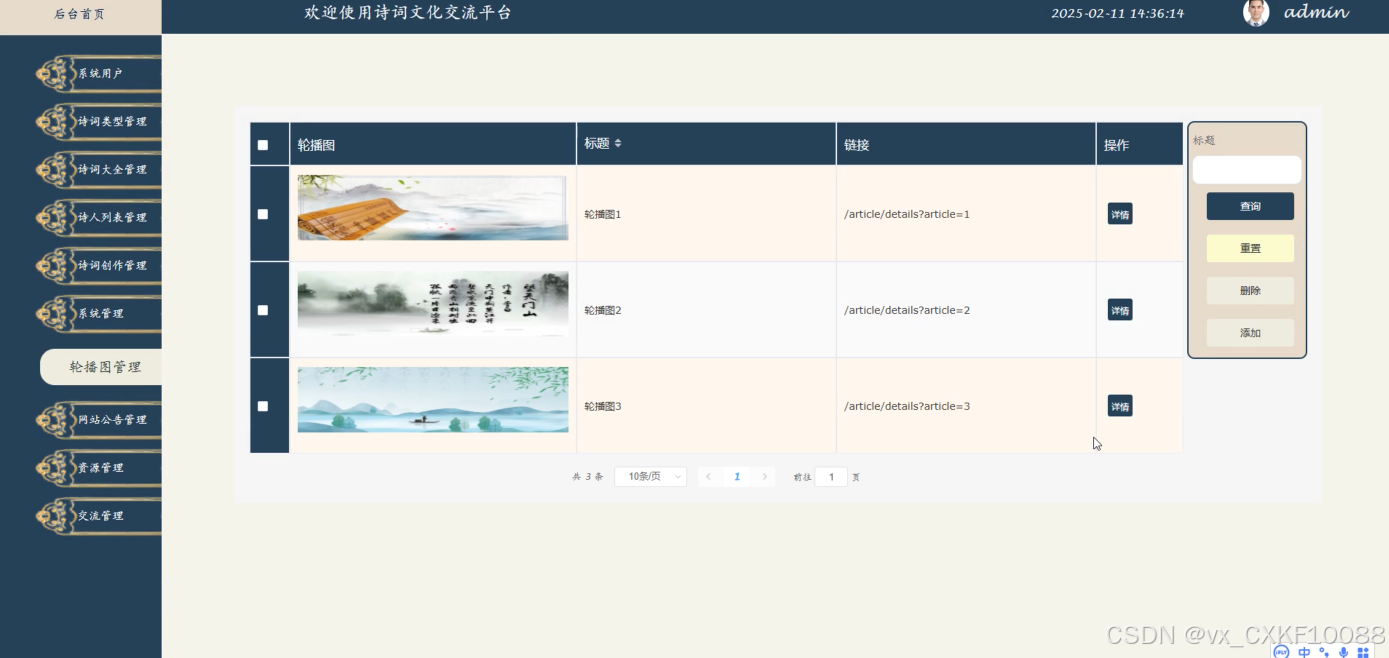Focus the go-to page number input
The width and height of the screenshot is (1389, 658).
(831, 477)
